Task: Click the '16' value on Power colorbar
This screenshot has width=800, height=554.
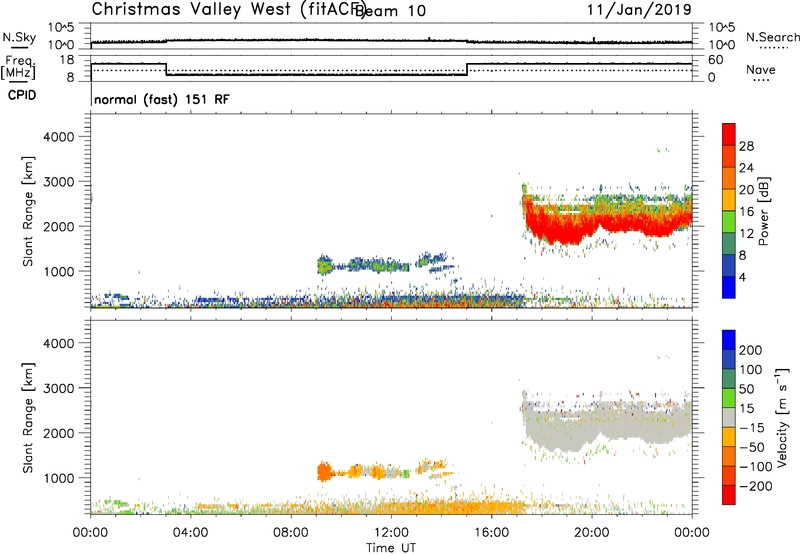Action: pos(746,212)
